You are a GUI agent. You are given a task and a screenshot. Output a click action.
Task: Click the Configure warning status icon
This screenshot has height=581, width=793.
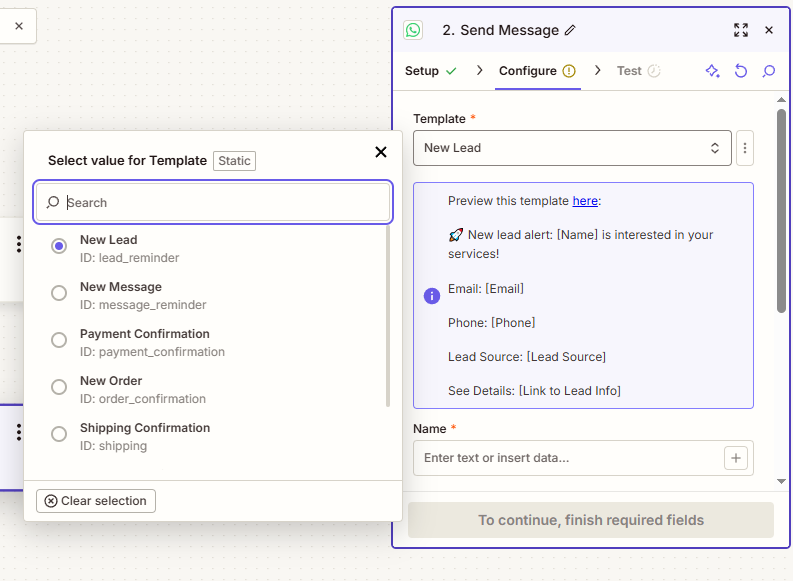tap(569, 71)
